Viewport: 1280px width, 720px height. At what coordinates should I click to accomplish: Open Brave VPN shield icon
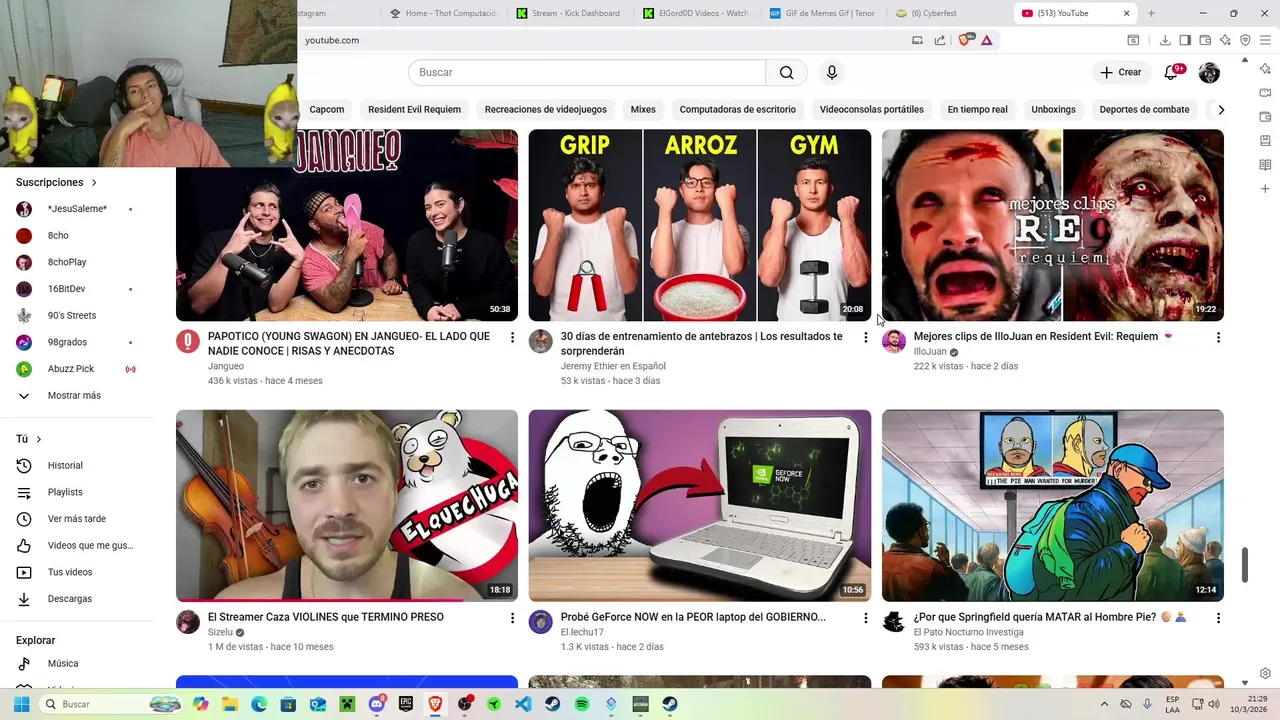coord(1245,40)
